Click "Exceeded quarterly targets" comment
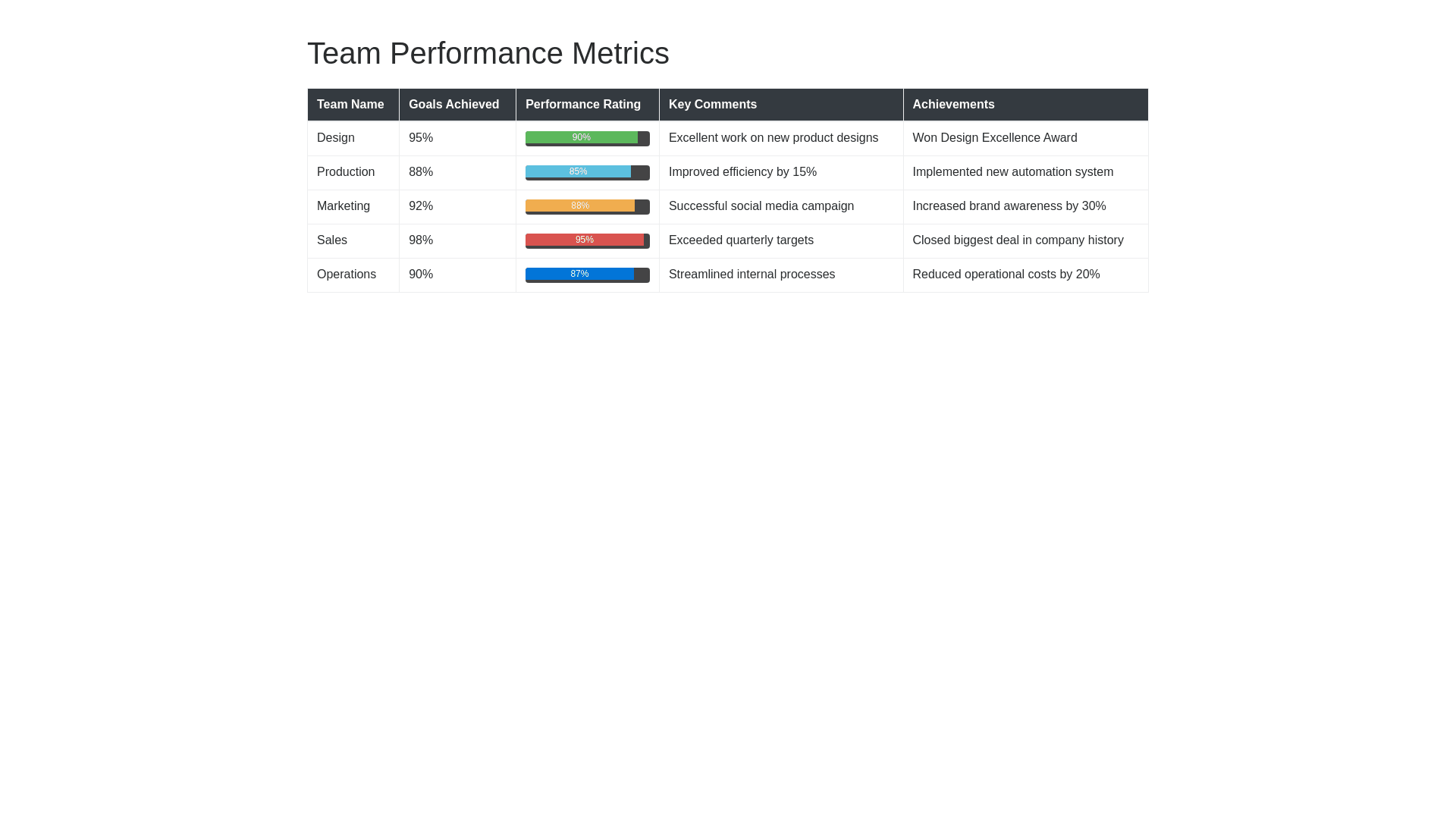1456x819 pixels. click(741, 240)
